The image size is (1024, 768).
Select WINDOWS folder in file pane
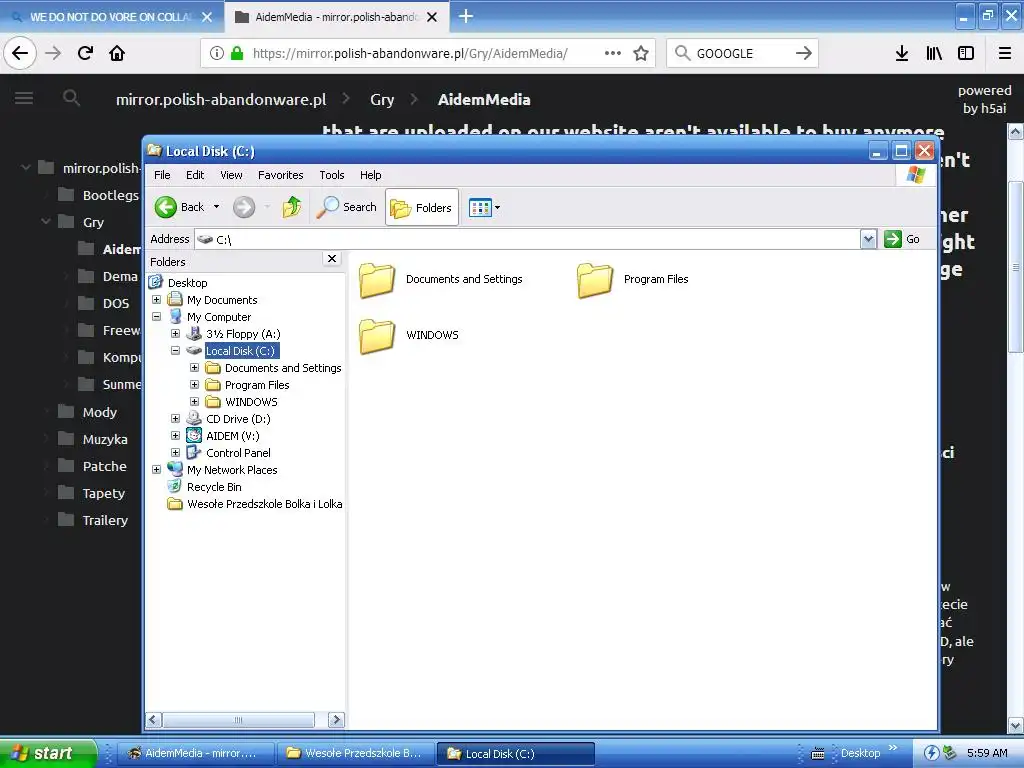point(409,336)
